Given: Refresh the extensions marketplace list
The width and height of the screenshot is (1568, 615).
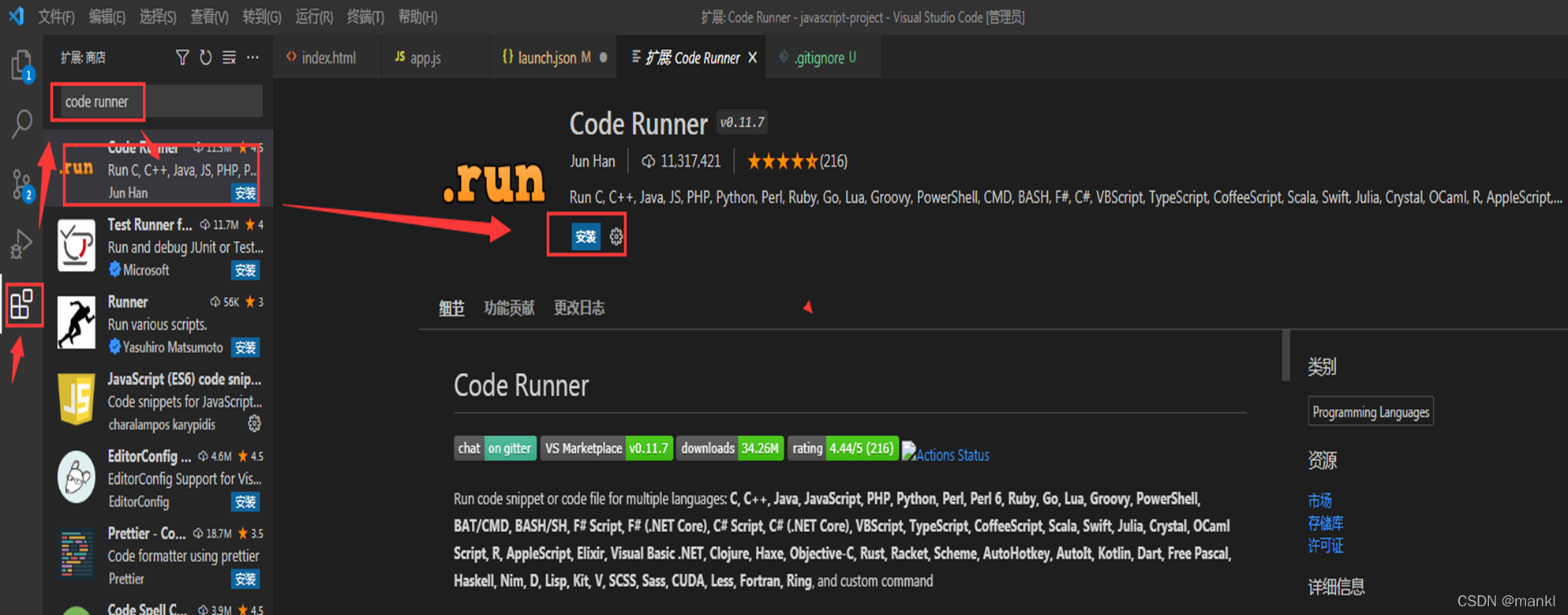Looking at the screenshot, I should click(x=206, y=58).
